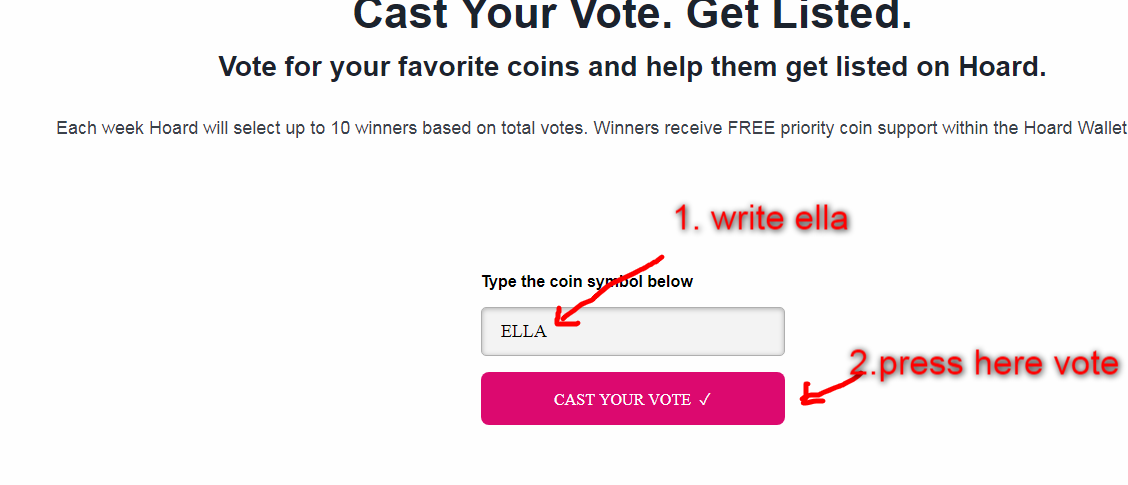Click the typed 'ELLA' text in the field
1128x485 pixels.
[523, 331]
